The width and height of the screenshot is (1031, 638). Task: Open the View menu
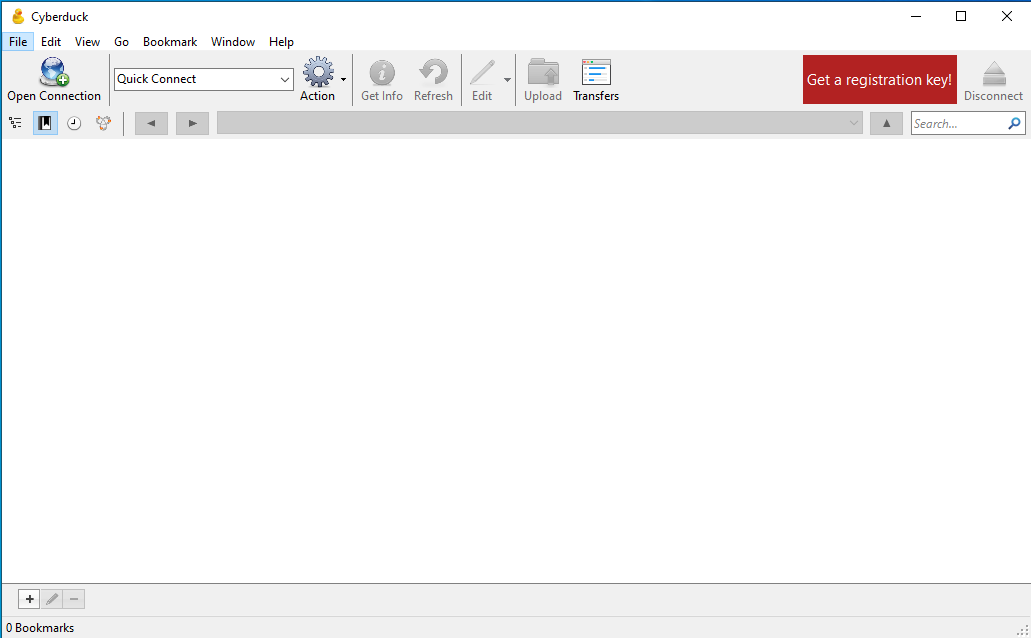click(x=87, y=41)
